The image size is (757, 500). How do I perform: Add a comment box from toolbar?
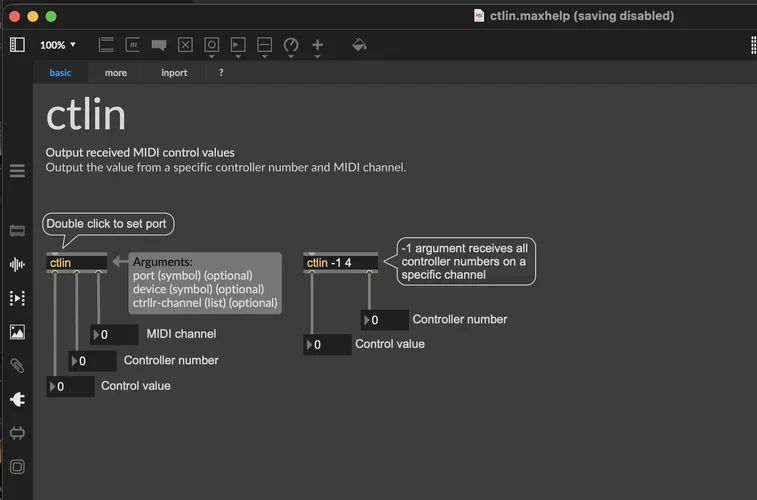pos(159,45)
